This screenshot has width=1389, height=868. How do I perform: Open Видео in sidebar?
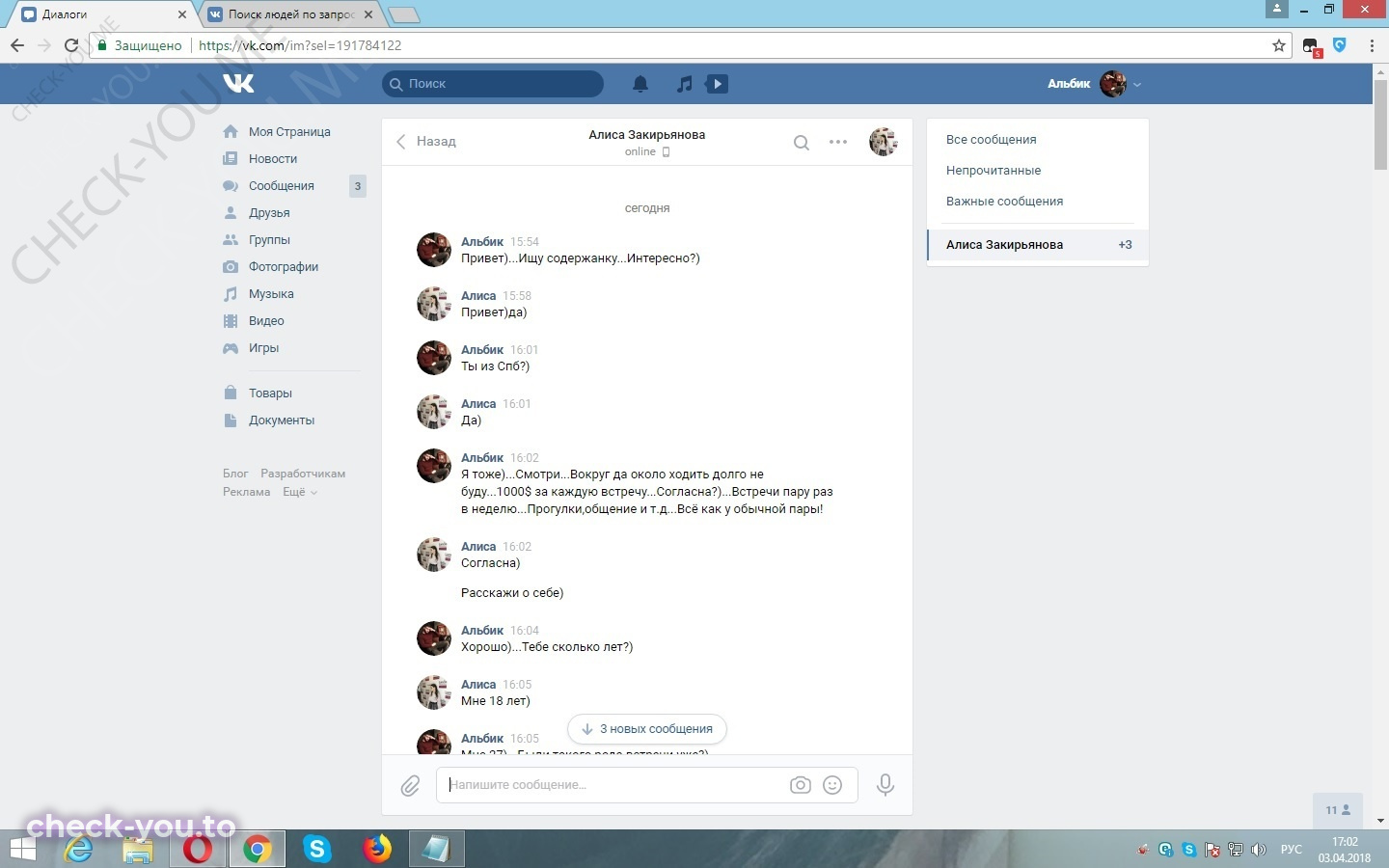click(266, 321)
